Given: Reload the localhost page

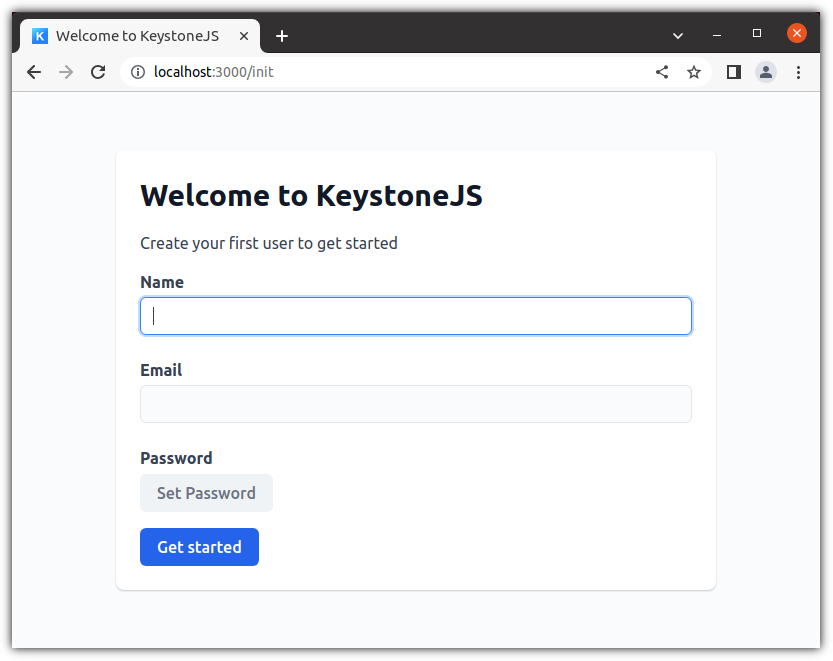Looking at the screenshot, I should coord(98,72).
